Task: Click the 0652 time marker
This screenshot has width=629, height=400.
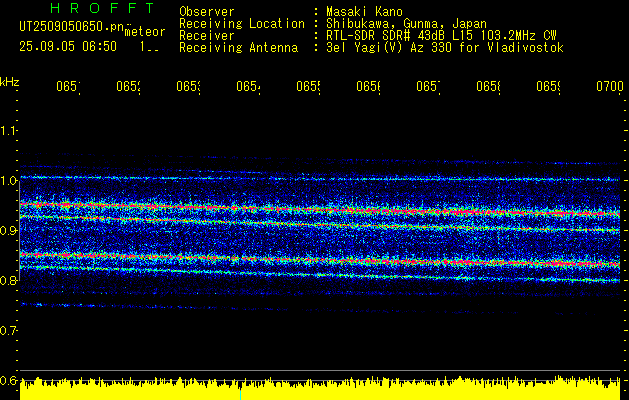Action: pyautogui.click(x=128, y=87)
